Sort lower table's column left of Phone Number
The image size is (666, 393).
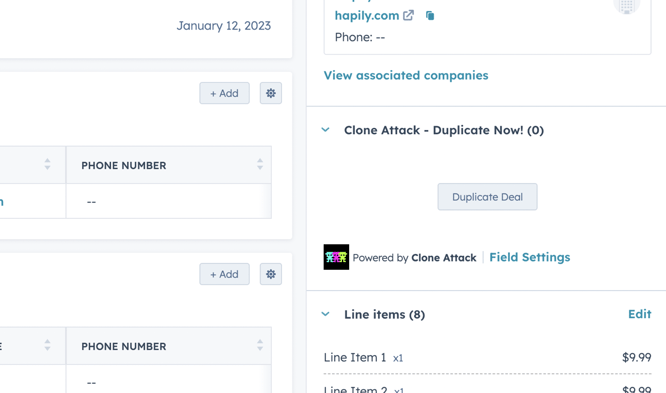click(x=47, y=345)
